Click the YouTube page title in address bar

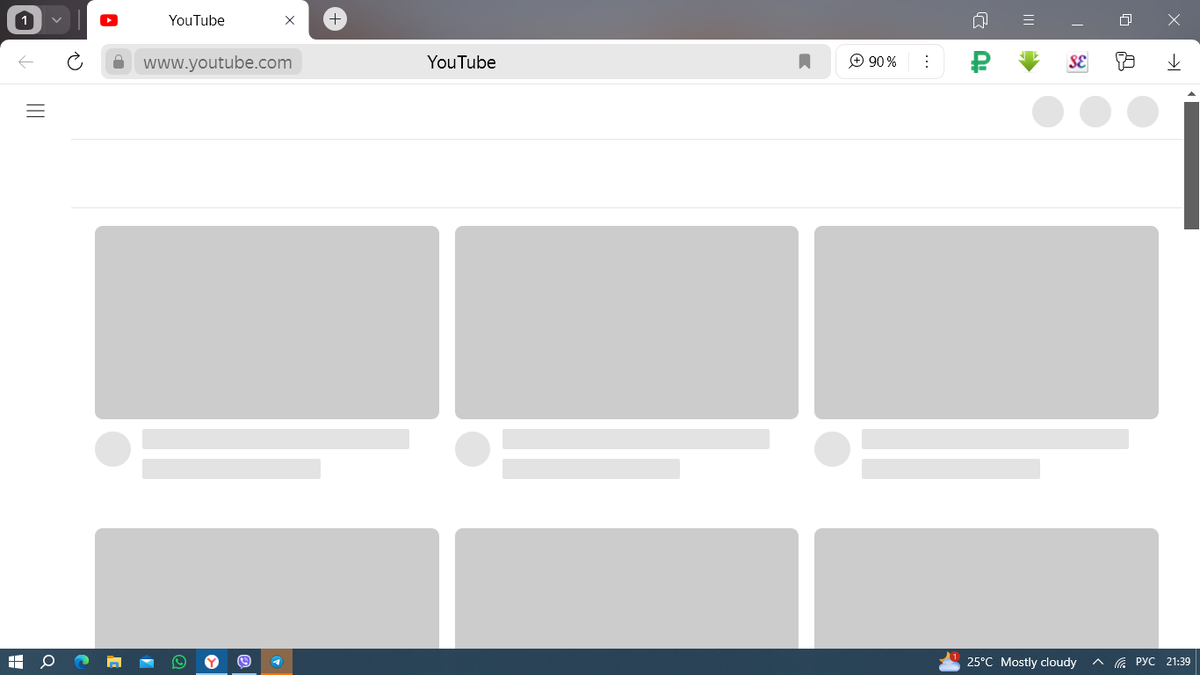click(461, 62)
